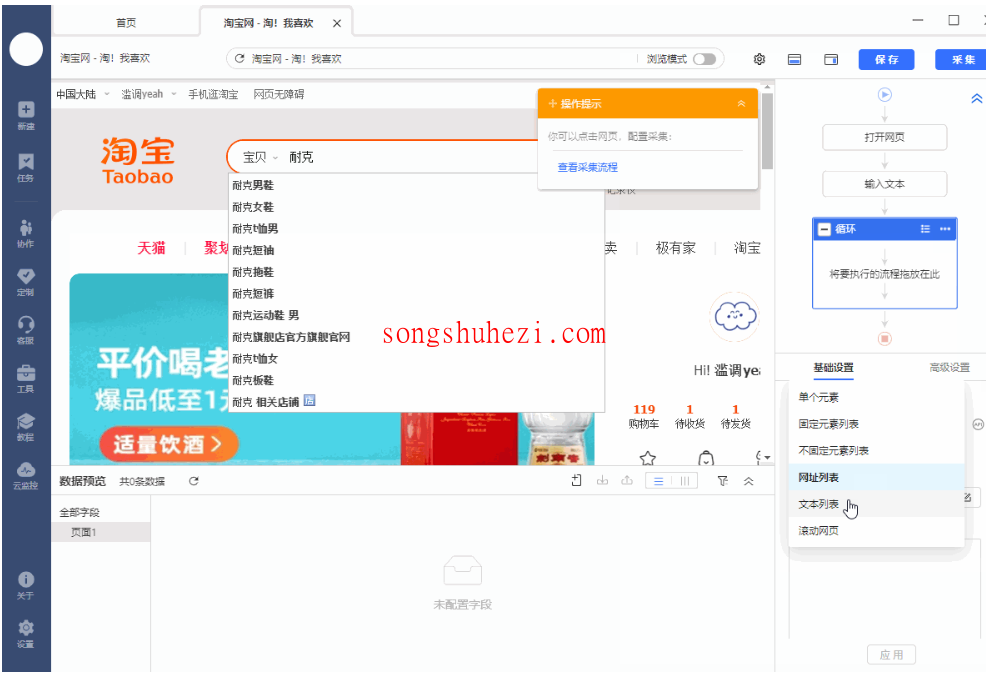Open the 教程 (tutorial) graduation cap icon

[26, 427]
